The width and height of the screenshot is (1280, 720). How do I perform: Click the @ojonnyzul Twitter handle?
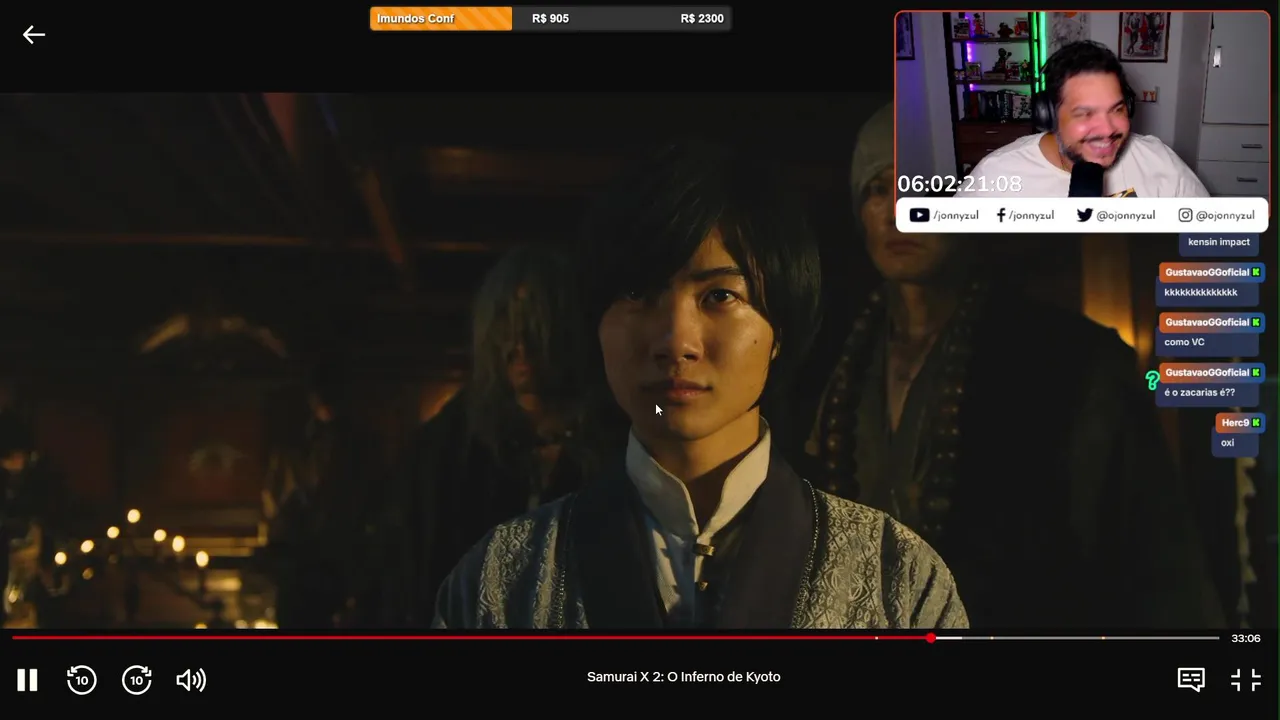[1125, 215]
